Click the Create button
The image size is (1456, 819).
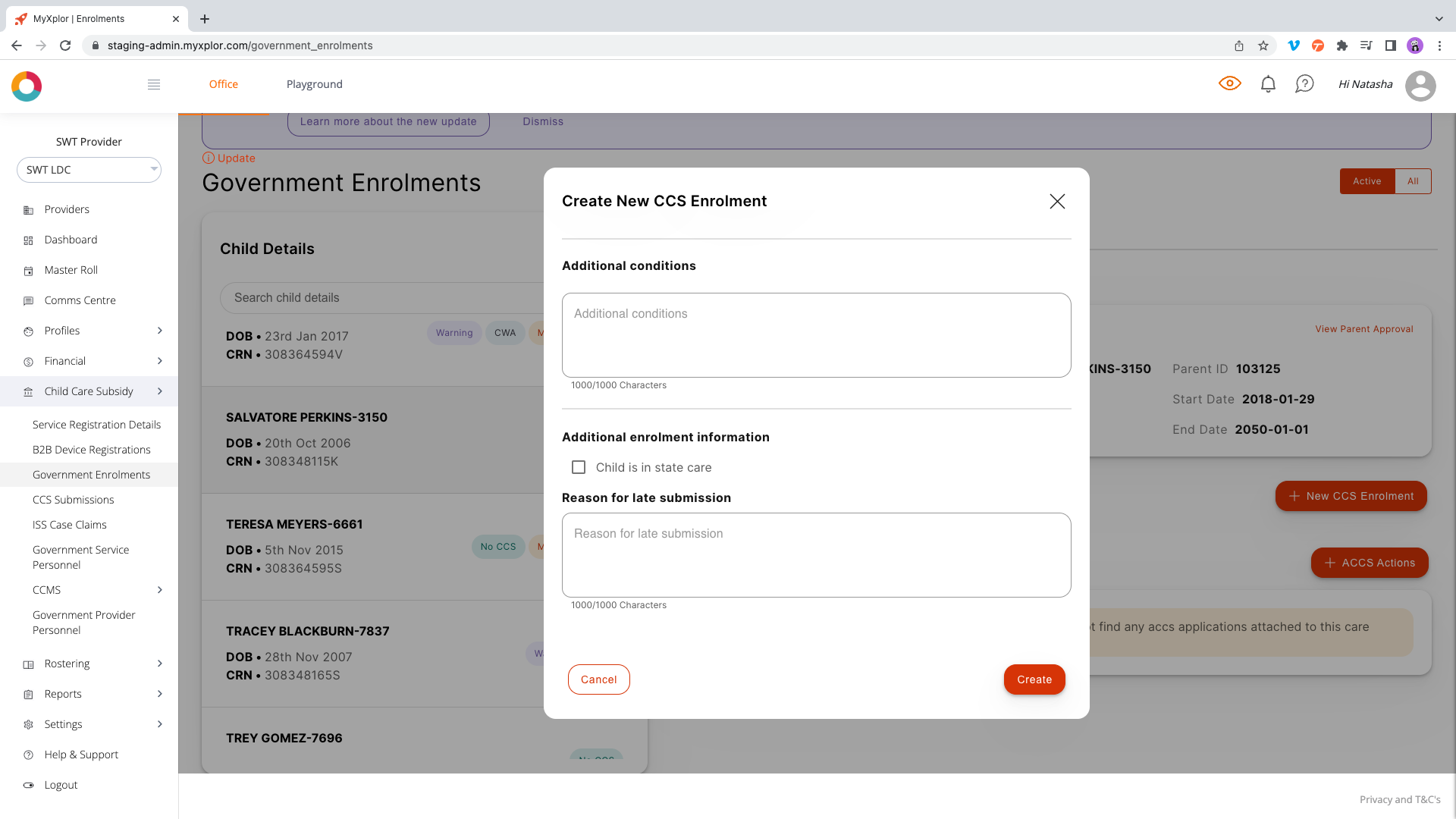pos(1034,679)
